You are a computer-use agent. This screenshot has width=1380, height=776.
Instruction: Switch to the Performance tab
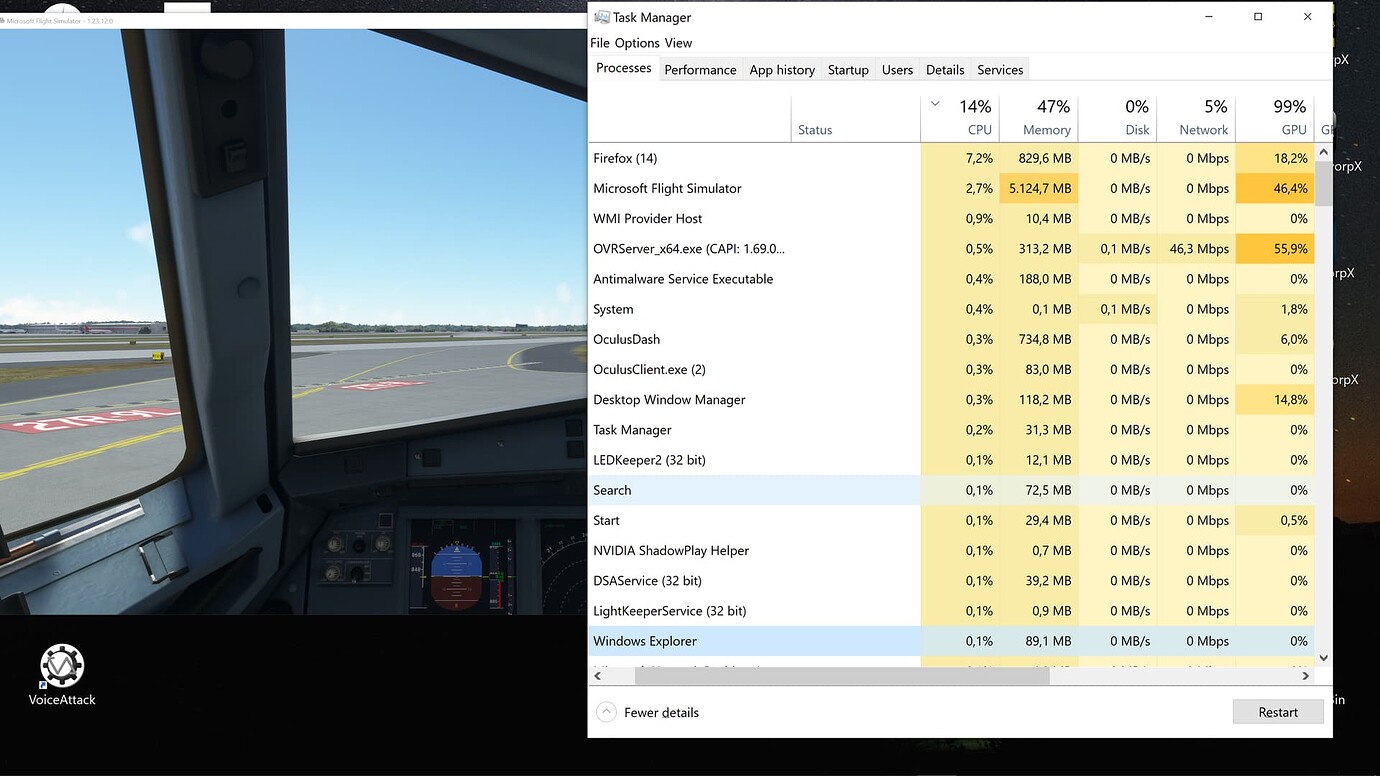tap(700, 69)
